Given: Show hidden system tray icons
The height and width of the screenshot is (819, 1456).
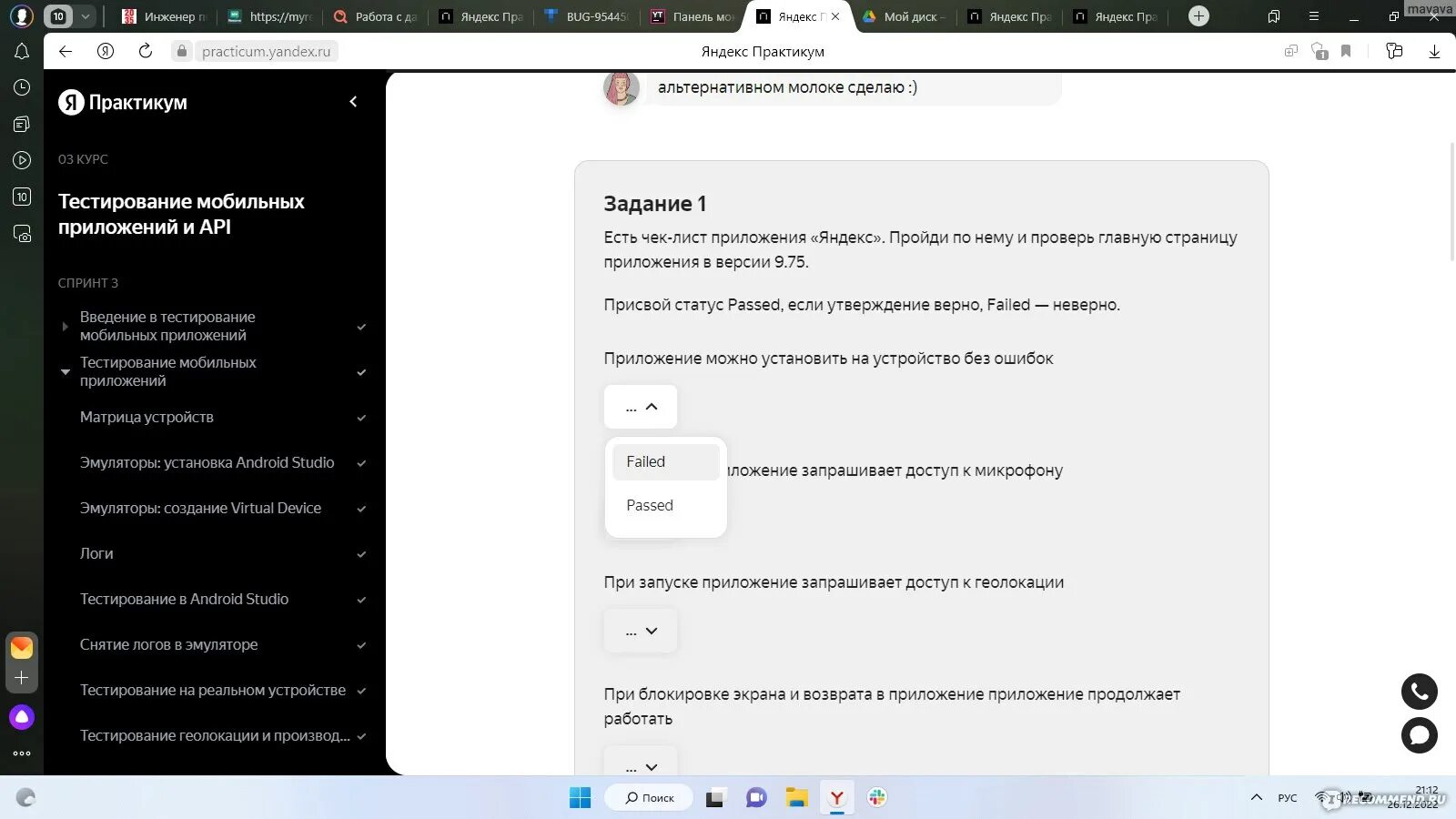Looking at the screenshot, I should [x=1257, y=798].
